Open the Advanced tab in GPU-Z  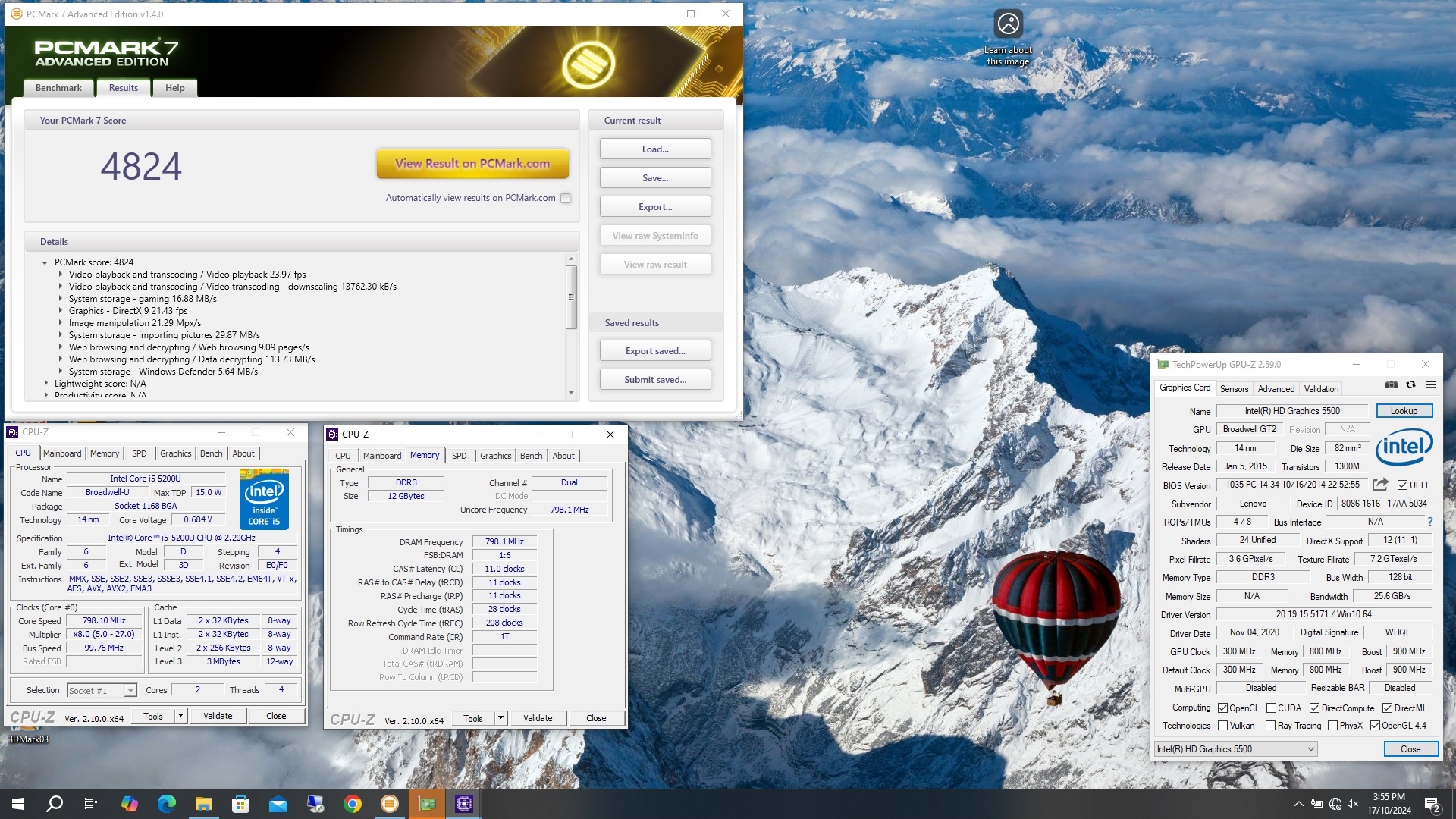tap(1276, 389)
